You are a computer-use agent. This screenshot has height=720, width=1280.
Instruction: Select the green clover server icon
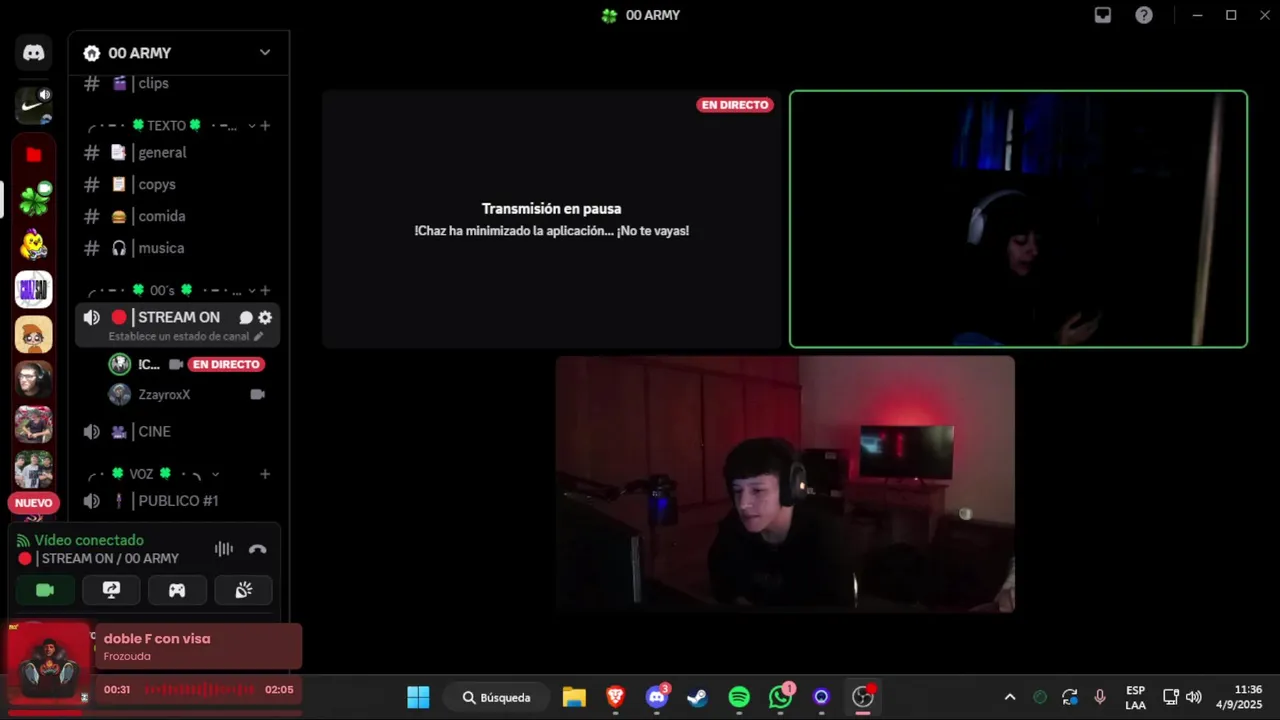[34, 199]
